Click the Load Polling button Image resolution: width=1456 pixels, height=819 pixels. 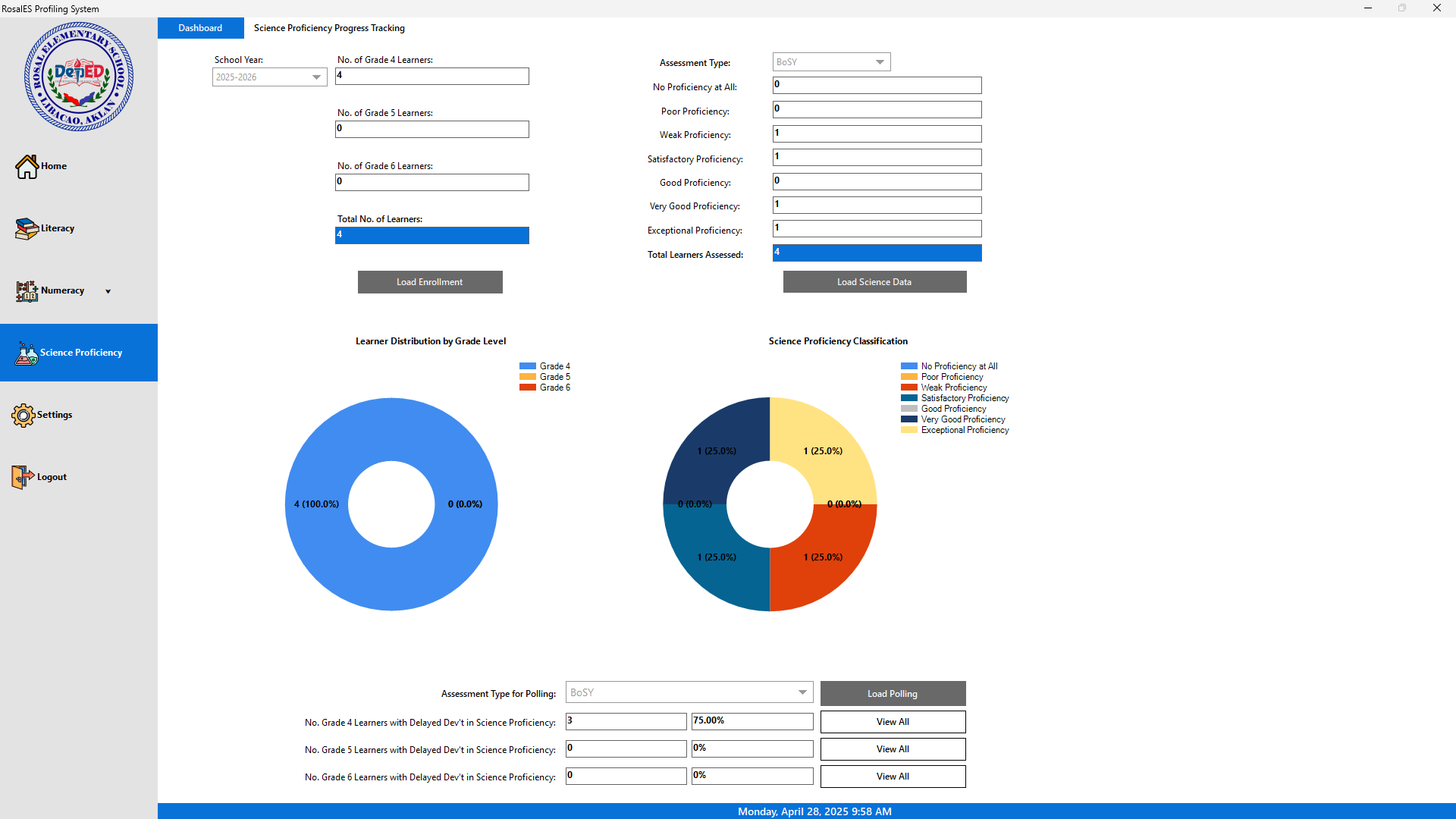click(x=893, y=694)
